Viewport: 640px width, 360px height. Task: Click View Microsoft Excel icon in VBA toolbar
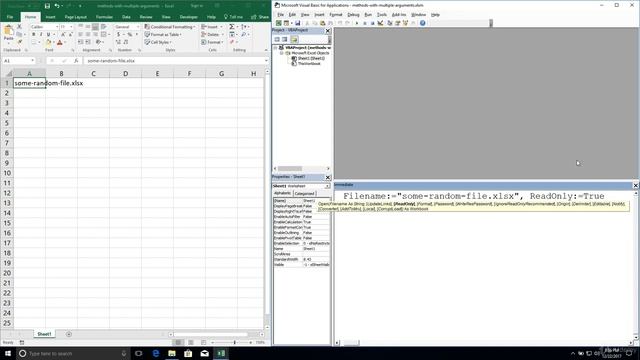click(x=278, y=23)
